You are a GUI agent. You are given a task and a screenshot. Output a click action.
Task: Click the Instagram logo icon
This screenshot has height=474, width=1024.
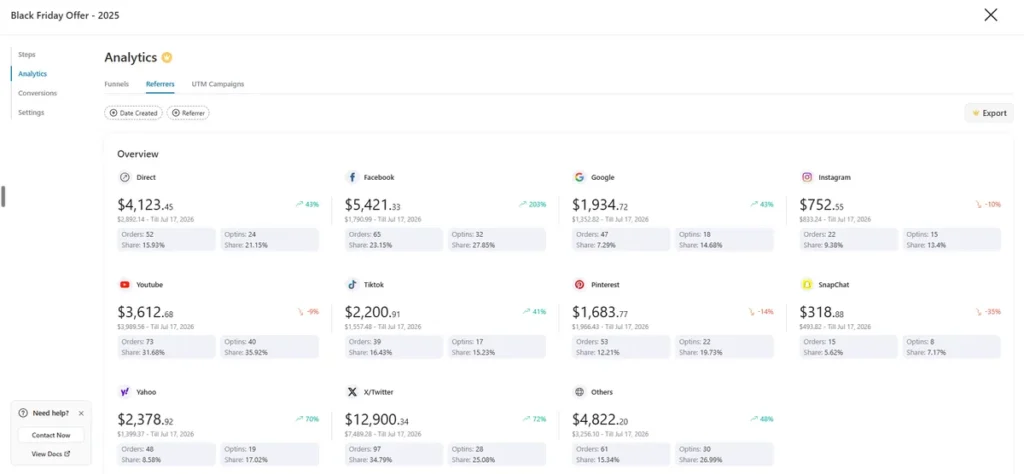(x=807, y=177)
